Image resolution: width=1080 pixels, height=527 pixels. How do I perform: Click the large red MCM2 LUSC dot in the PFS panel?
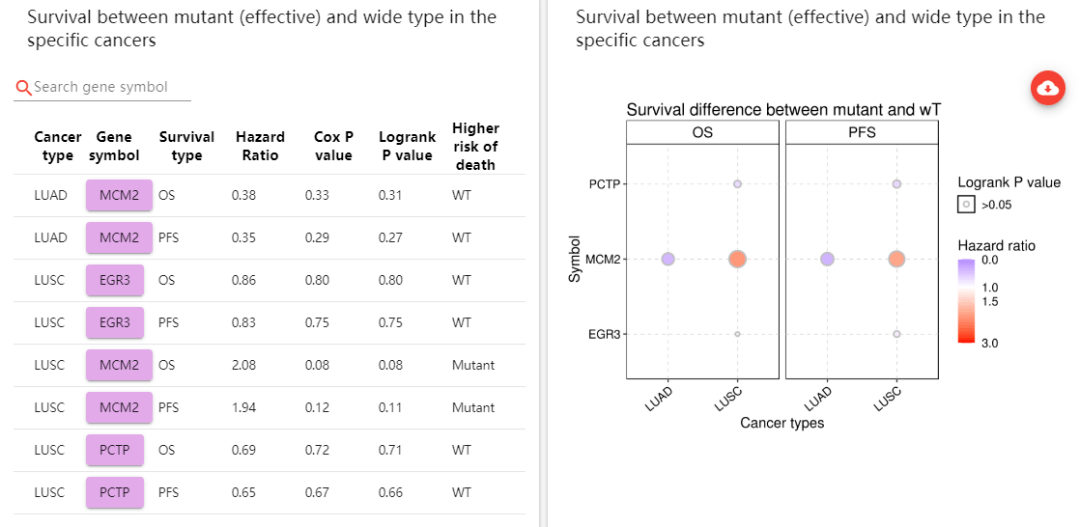pyautogui.click(x=896, y=259)
